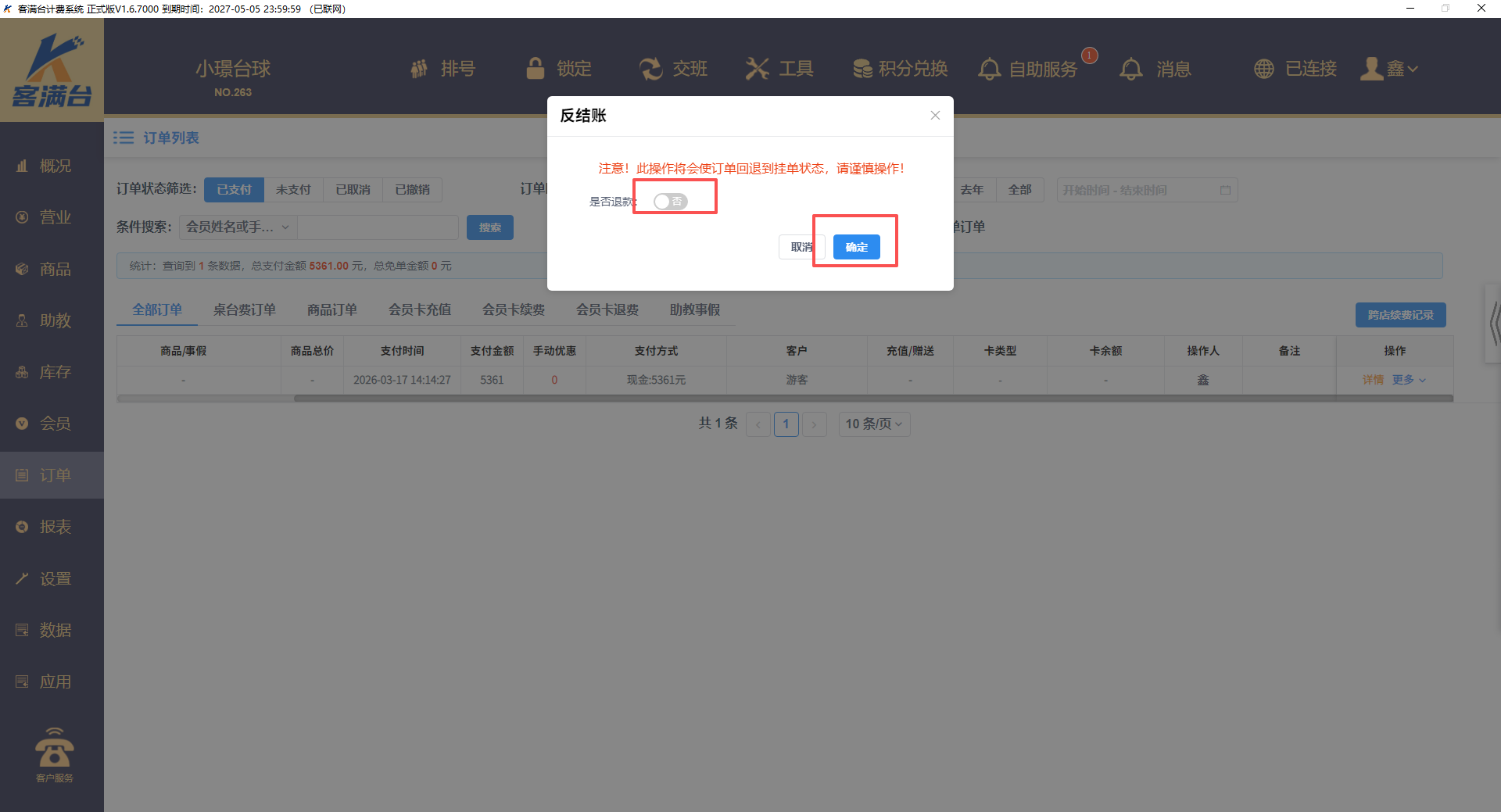Expand the 更多 actions menu in order row
The width and height of the screenshot is (1501, 812).
tap(1408, 380)
